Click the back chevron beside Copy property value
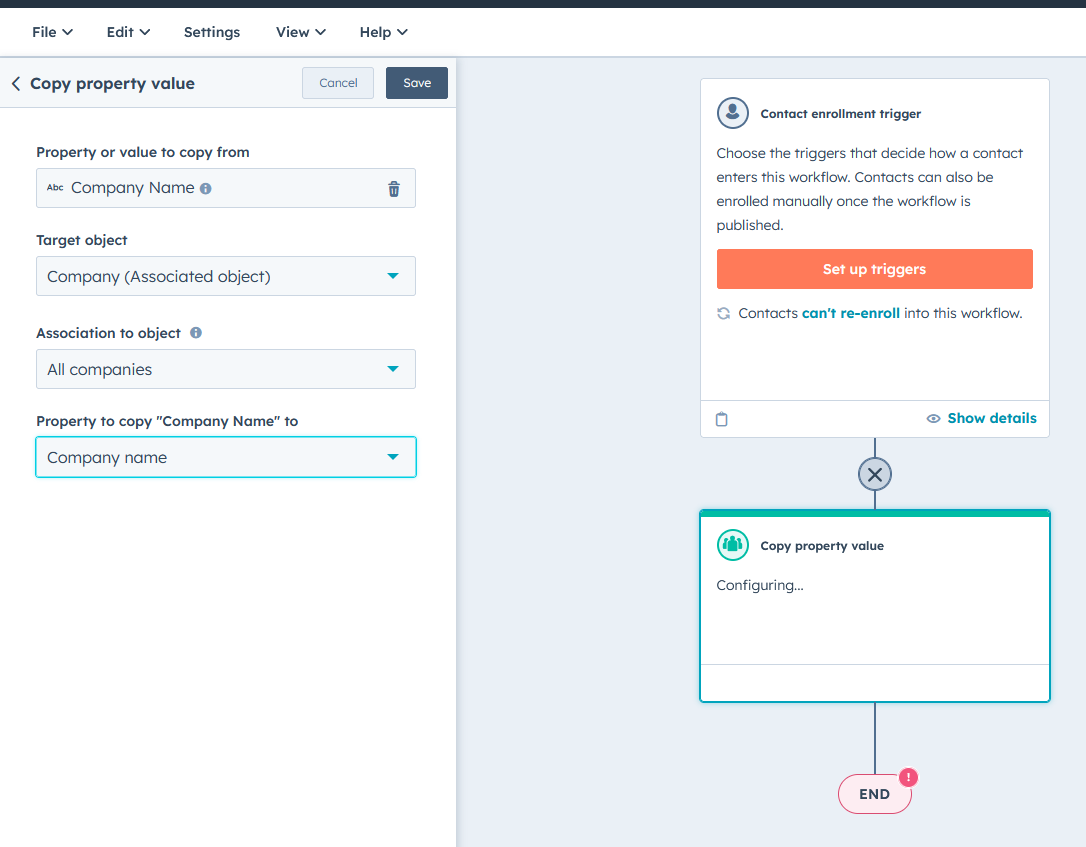The width and height of the screenshot is (1086, 847). pyautogui.click(x=16, y=83)
